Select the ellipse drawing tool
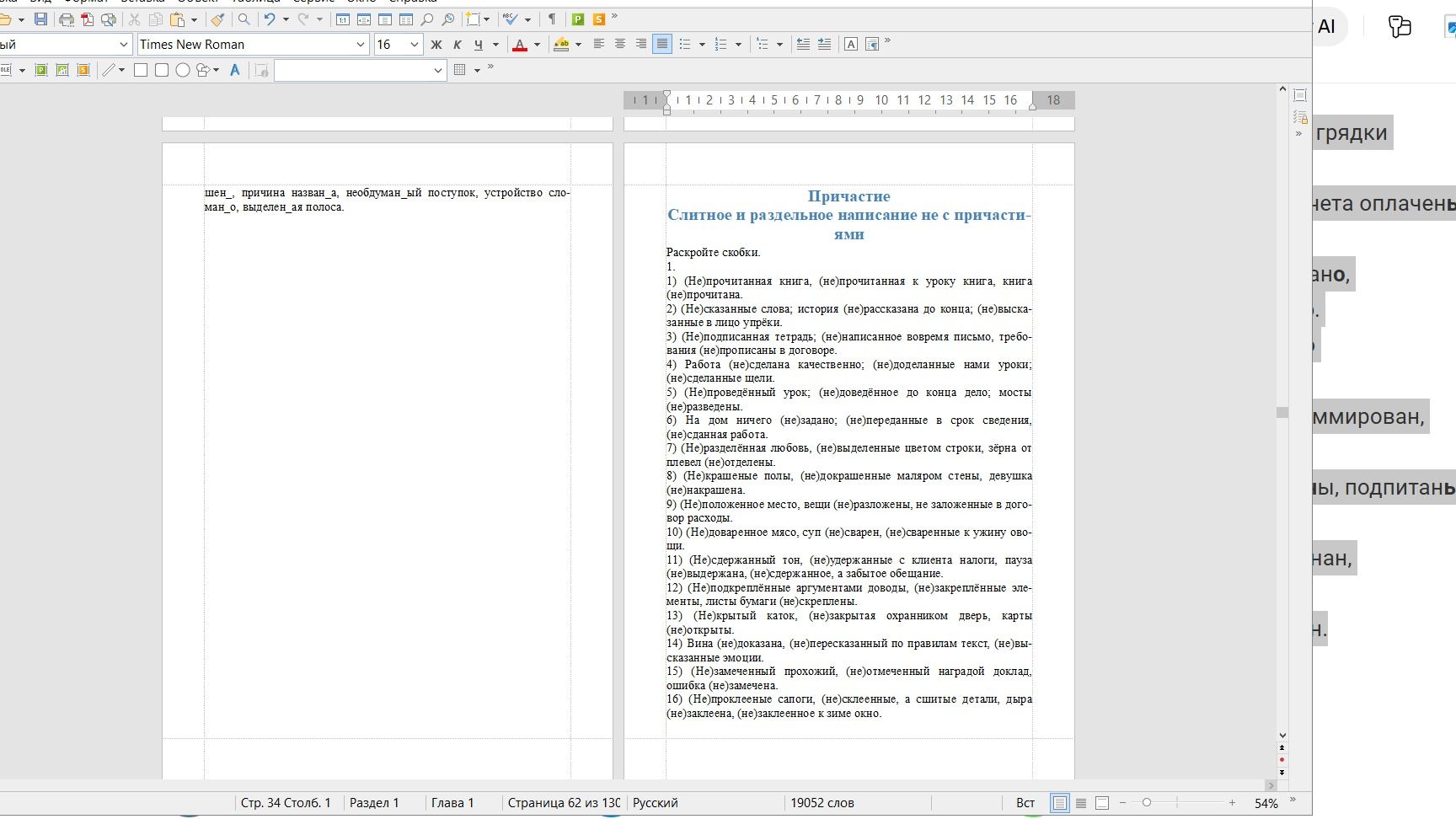Screen dimensions: 1456x819 (x=182, y=70)
